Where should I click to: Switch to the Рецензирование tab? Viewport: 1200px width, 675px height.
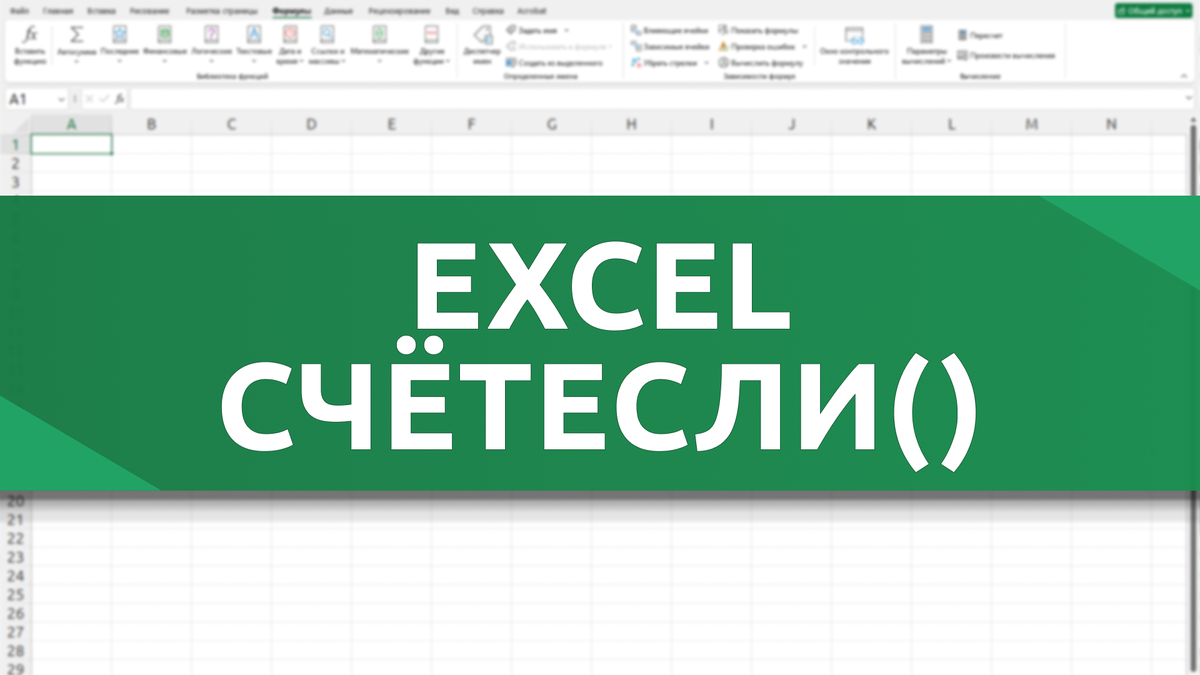coord(399,9)
